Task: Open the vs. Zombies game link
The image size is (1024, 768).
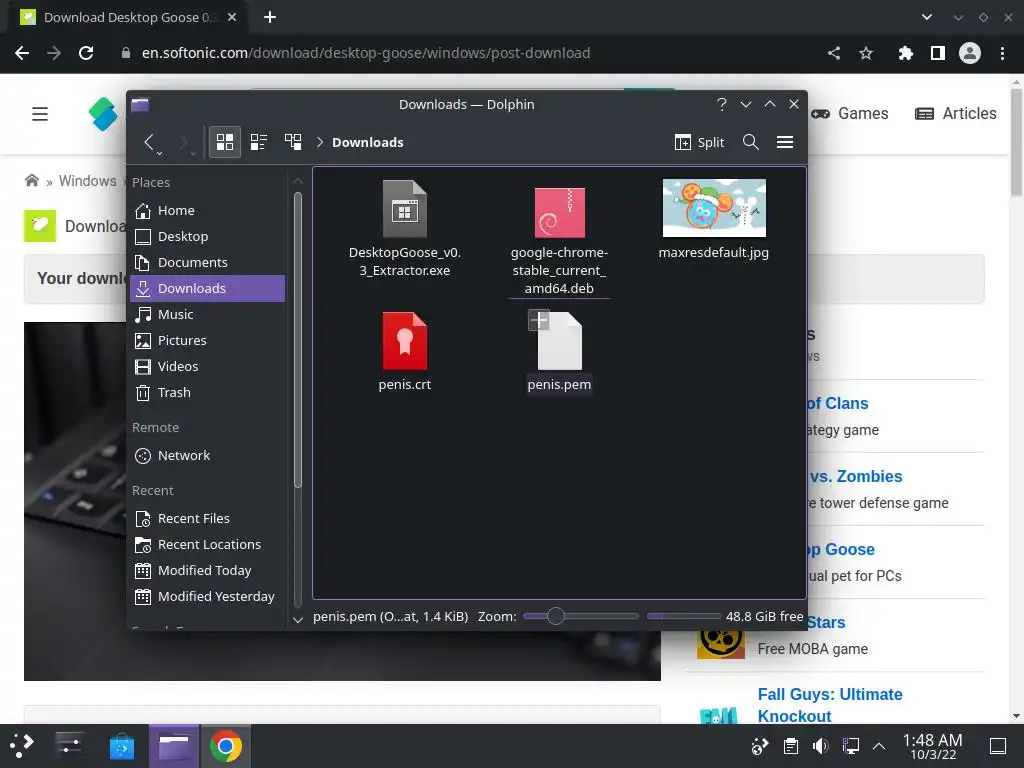Action: [x=856, y=477]
